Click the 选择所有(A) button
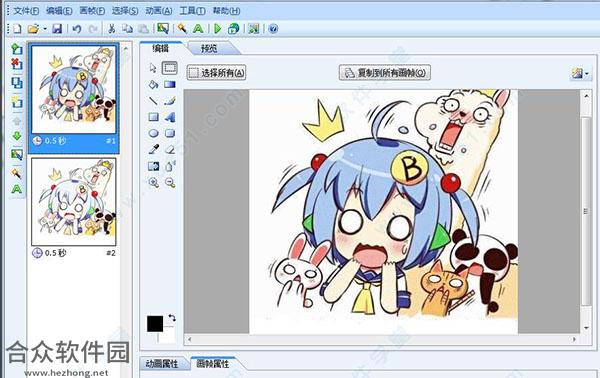 [x=216, y=73]
